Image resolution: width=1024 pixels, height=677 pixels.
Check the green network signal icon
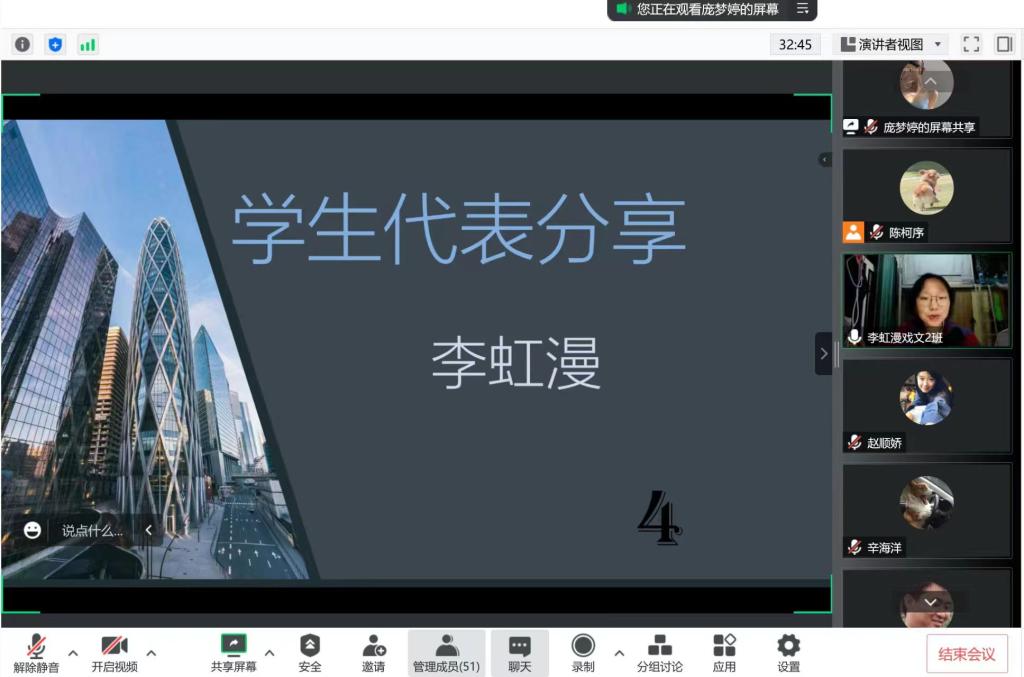click(x=88, y=44)
